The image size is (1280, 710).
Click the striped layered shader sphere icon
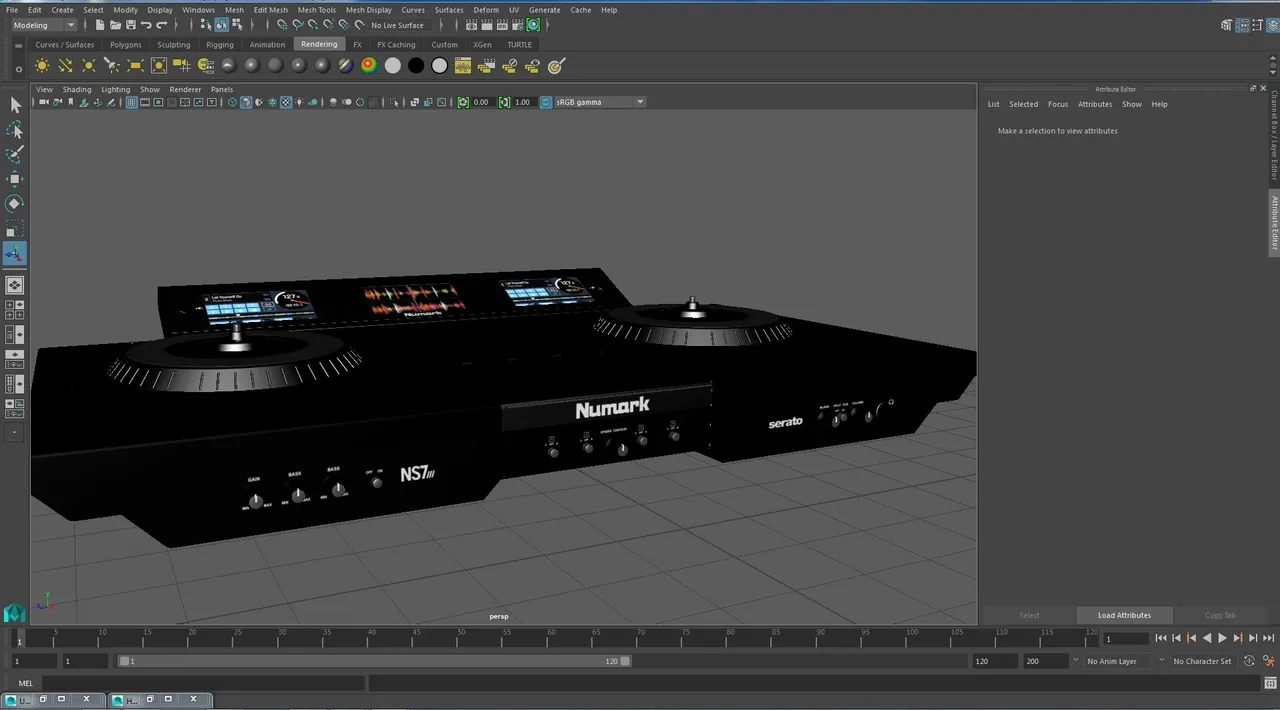[x=345, y=65]
